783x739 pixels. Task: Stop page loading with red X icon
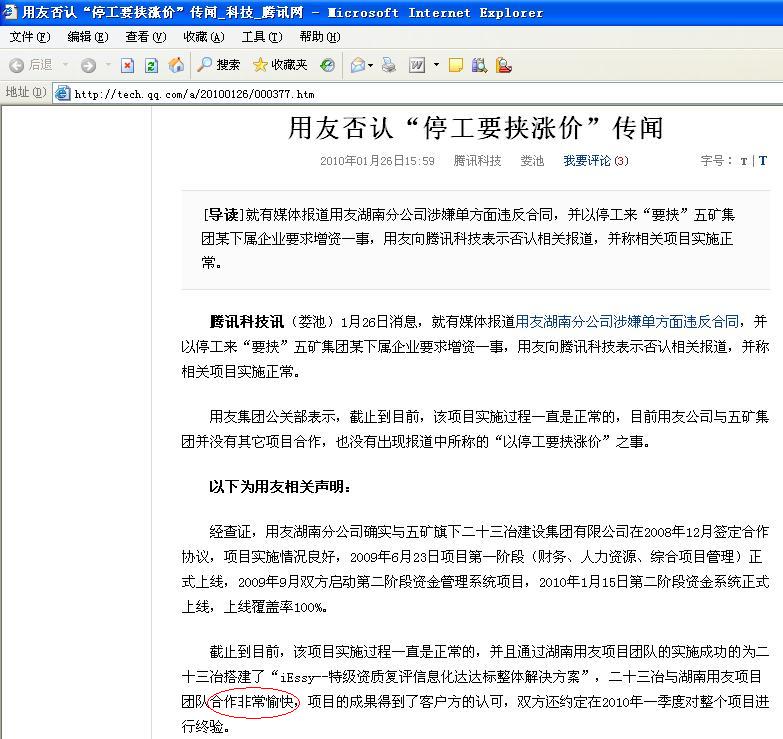(x=127, y=65)
